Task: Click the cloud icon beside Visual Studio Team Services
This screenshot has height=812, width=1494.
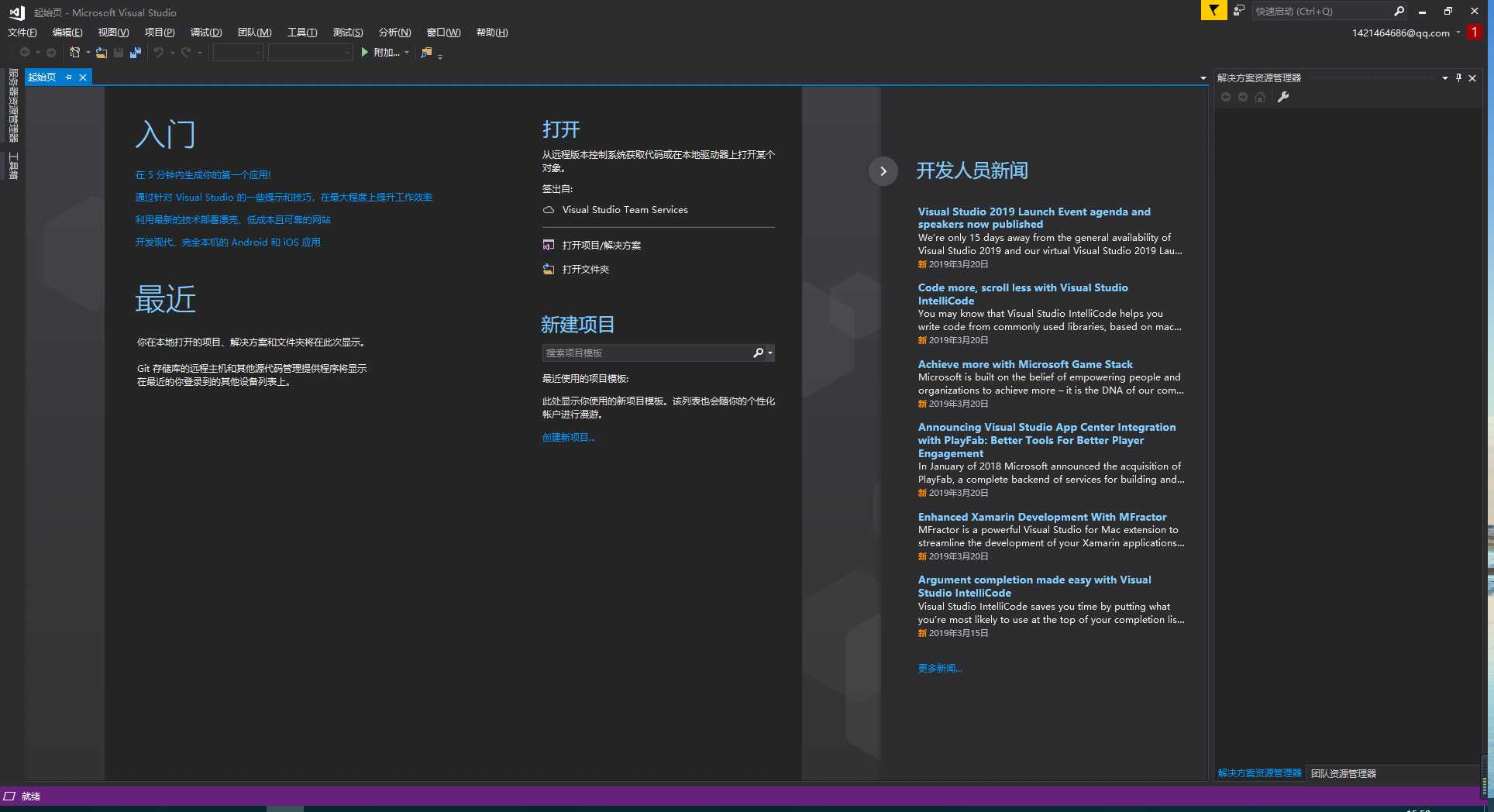Action: [549, 210]
